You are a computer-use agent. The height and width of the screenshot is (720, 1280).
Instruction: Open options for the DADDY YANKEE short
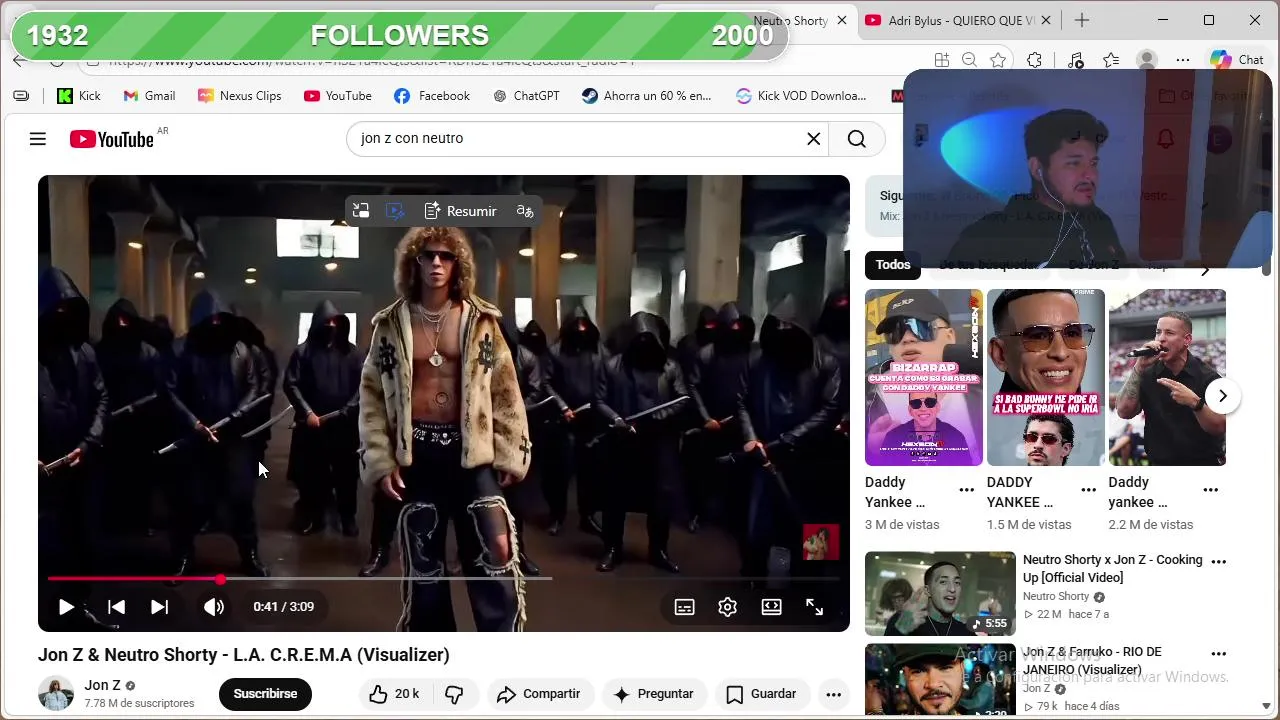(x=1088, y=490)
